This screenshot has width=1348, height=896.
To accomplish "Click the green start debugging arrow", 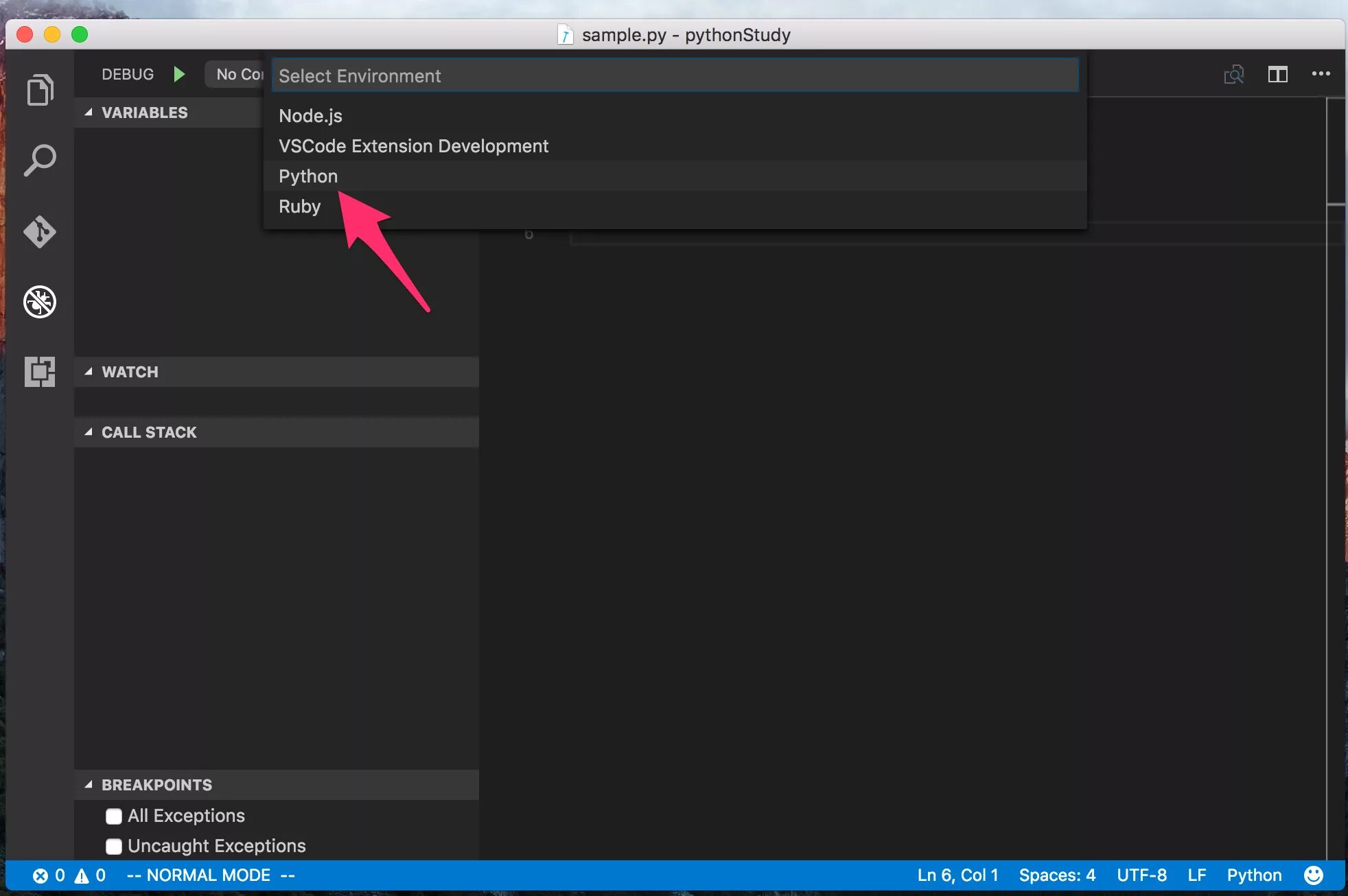I will tap(179, 74).
